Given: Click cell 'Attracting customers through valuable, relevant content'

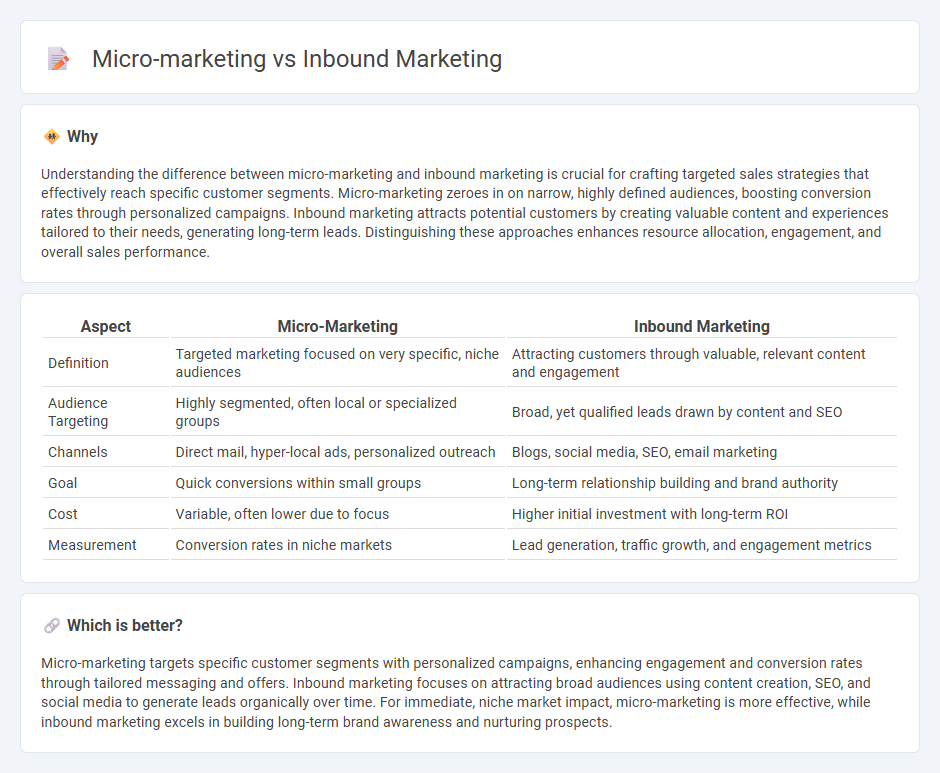Looking at the screenshot, I should click(x=702, y=363).
